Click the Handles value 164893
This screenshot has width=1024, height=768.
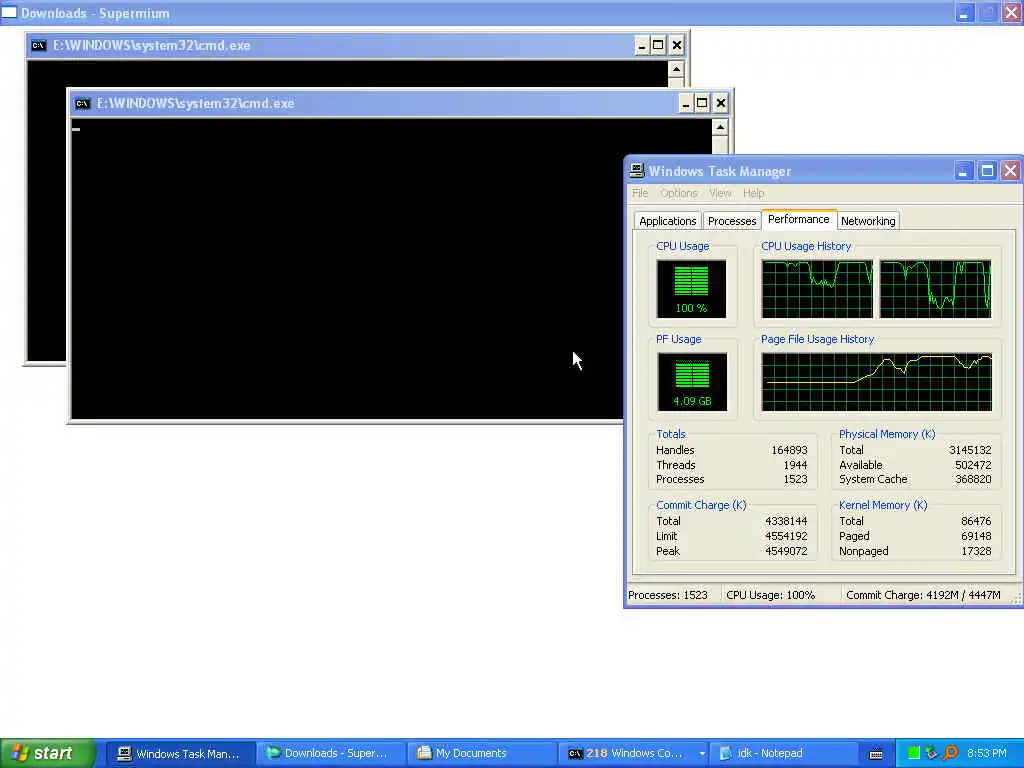(x=789, y=450)
